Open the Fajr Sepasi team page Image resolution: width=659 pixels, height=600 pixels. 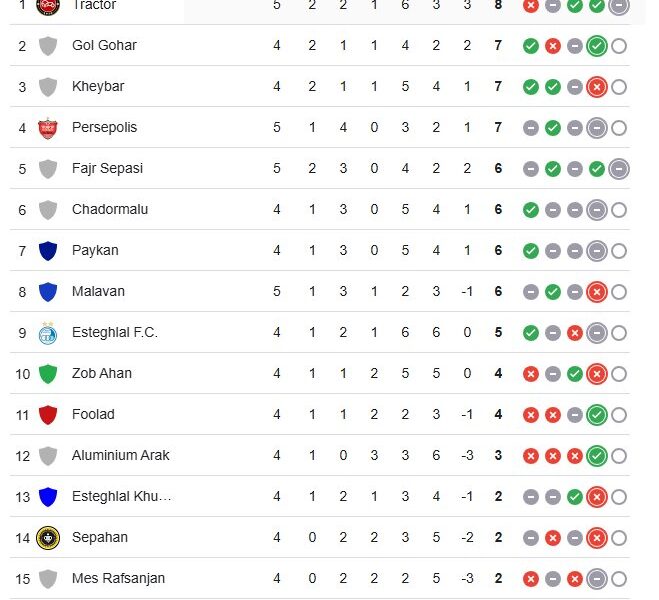pos(107,168)
